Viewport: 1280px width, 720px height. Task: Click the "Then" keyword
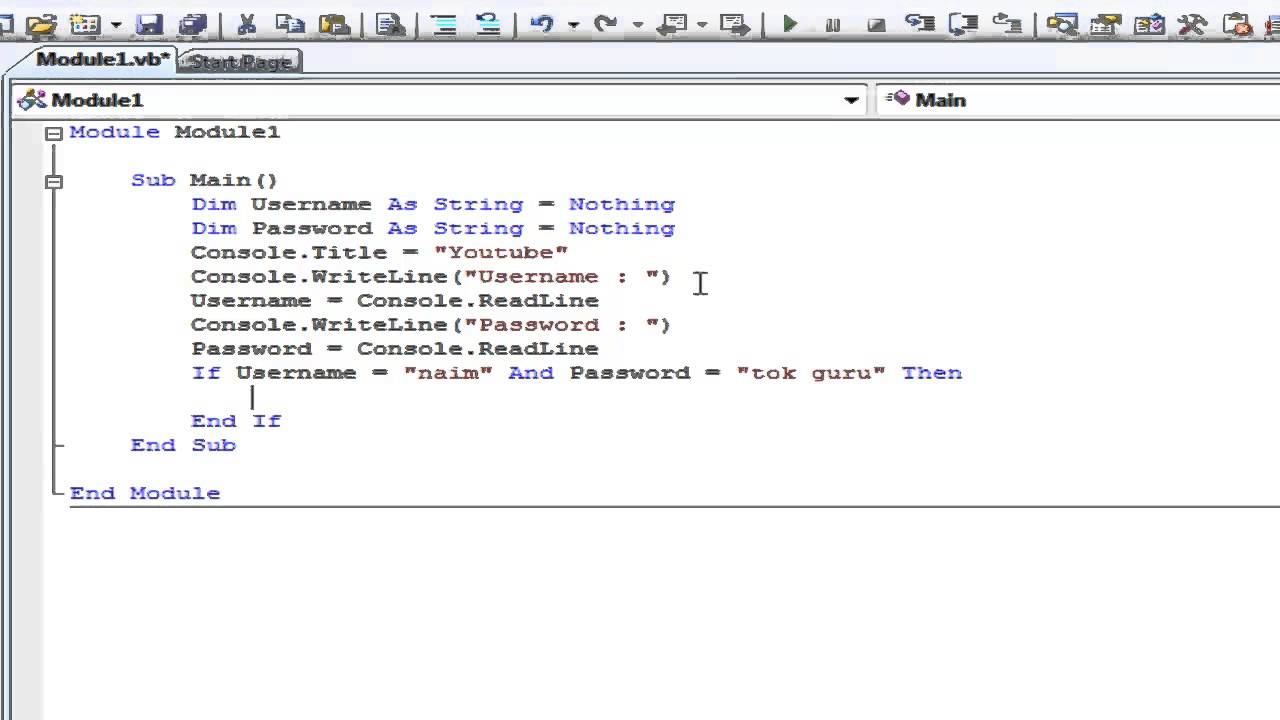coord(932,372)
